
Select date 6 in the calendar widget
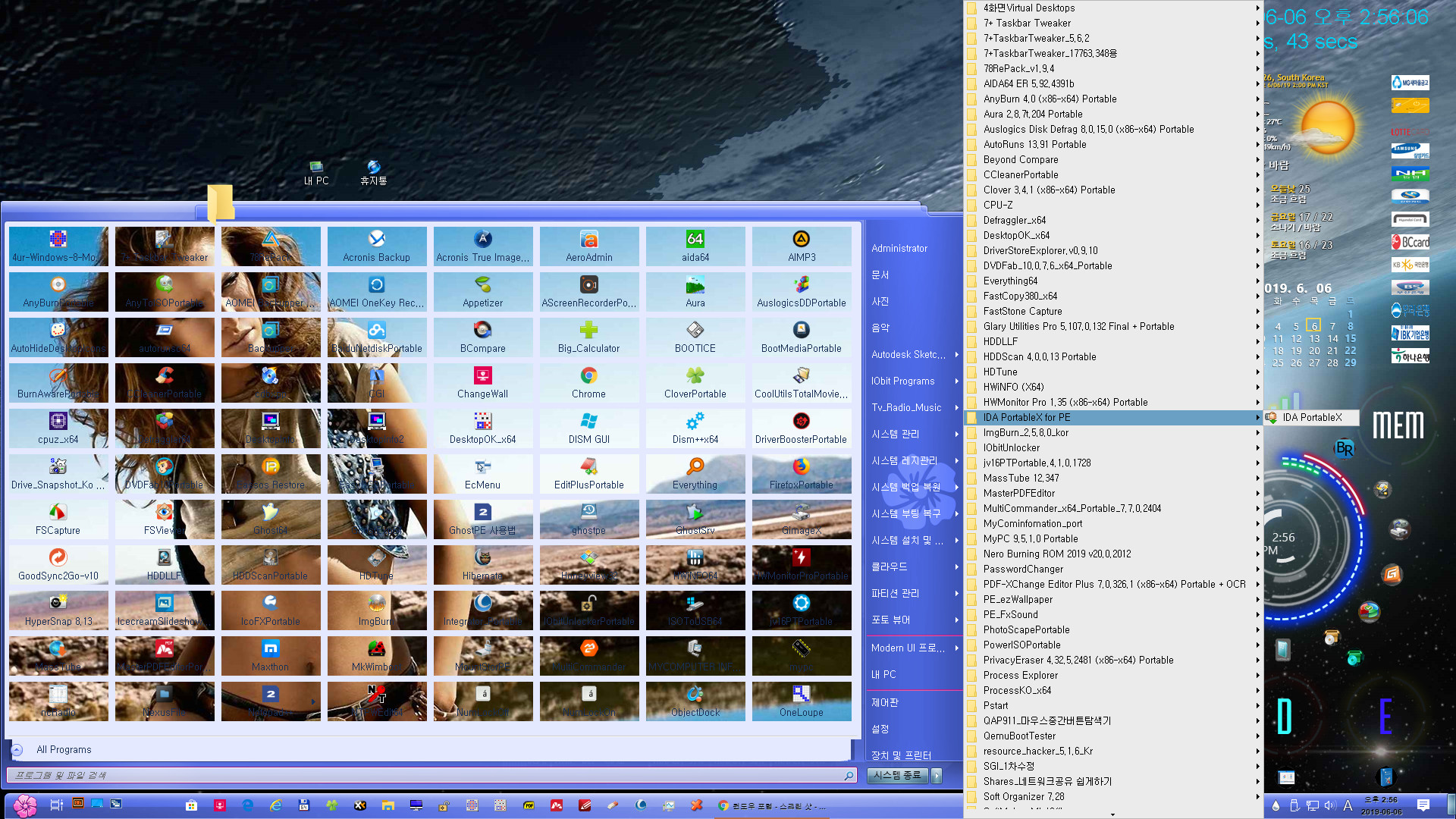1314,326
